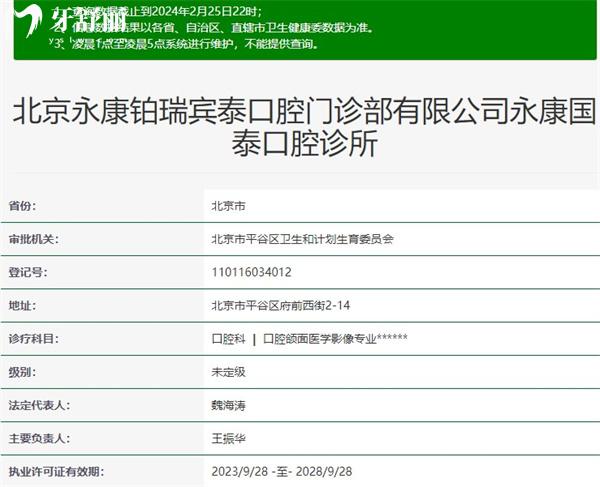Screen dimensions: 600x487
Task: Click the notice line about 2024年2月25日22时
Action: click(158, 11)
